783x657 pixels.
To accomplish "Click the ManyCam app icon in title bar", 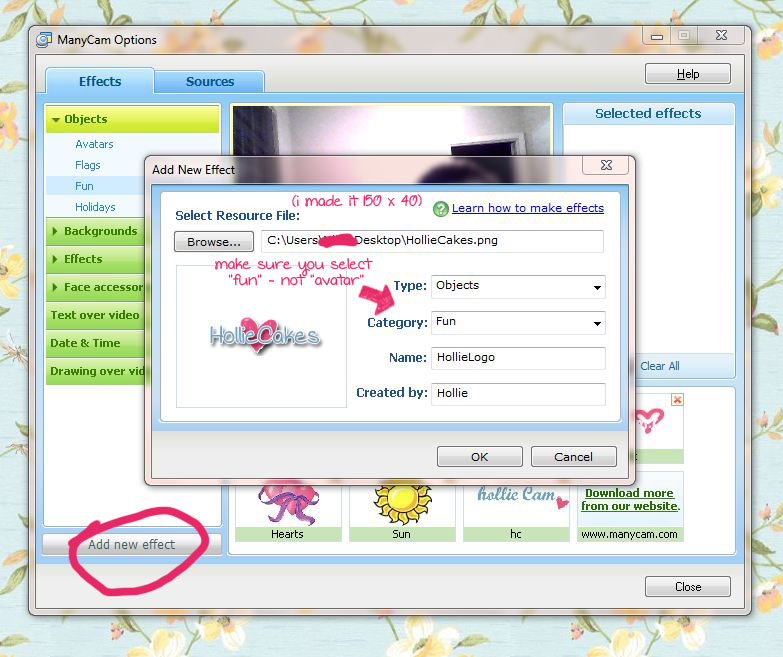I will pos(44,41).
